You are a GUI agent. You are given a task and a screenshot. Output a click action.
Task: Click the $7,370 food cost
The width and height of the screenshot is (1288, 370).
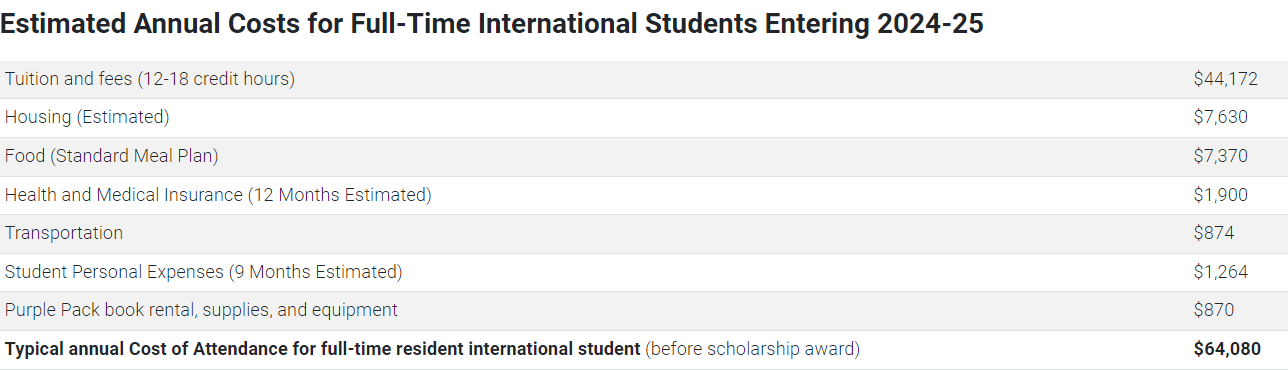click(x=1220, y=156)
